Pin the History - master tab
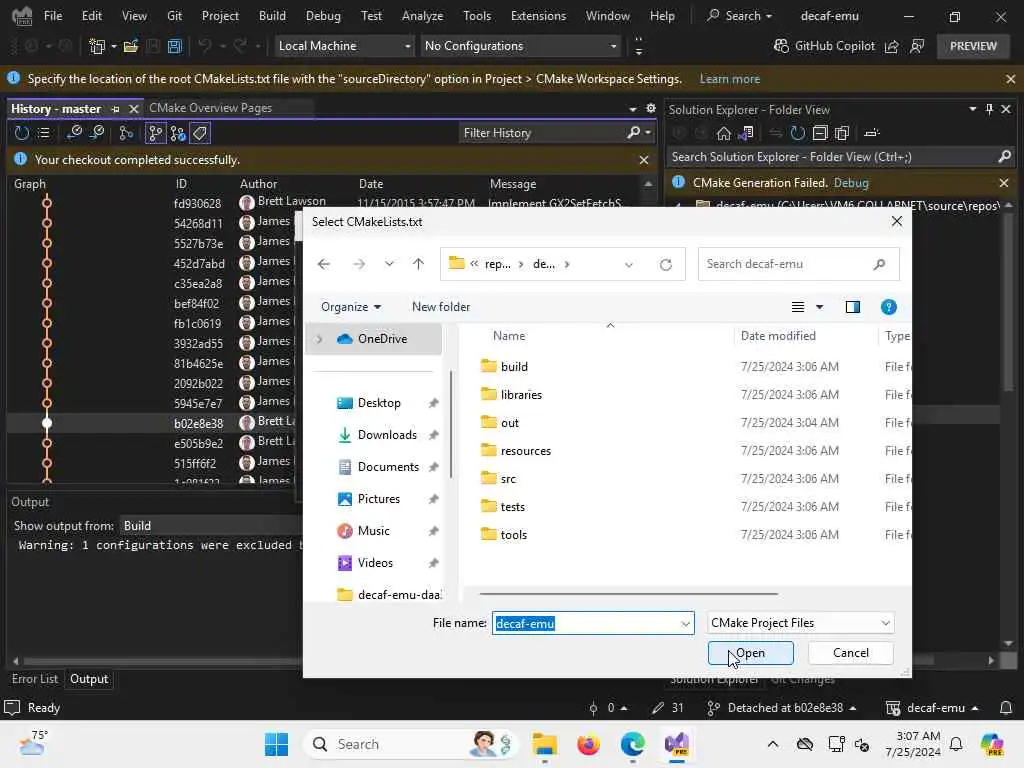The width and height of the screenshot is (1024, 768). (116, 109)
